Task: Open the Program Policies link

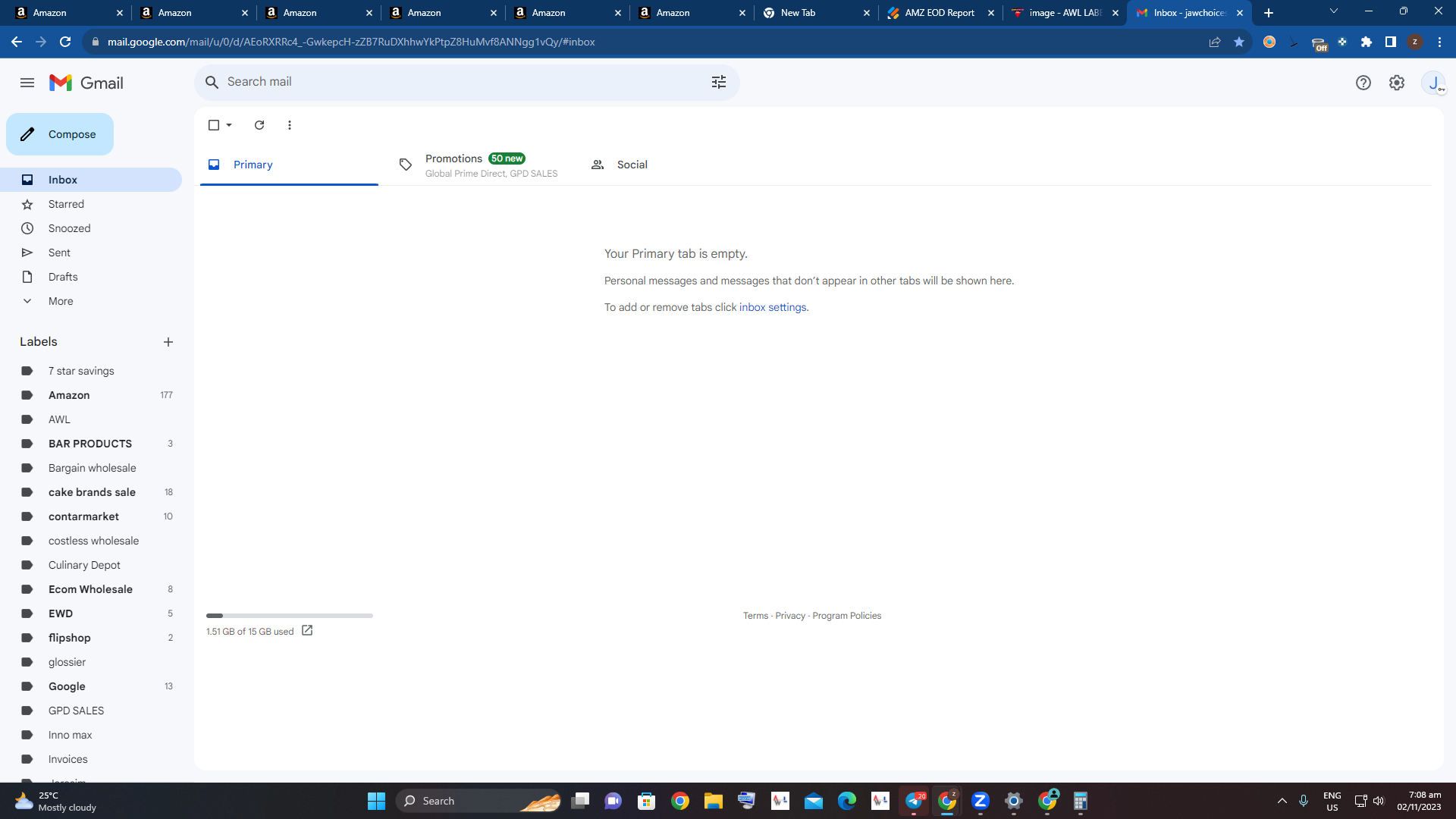Action: (x=846, y=616)
